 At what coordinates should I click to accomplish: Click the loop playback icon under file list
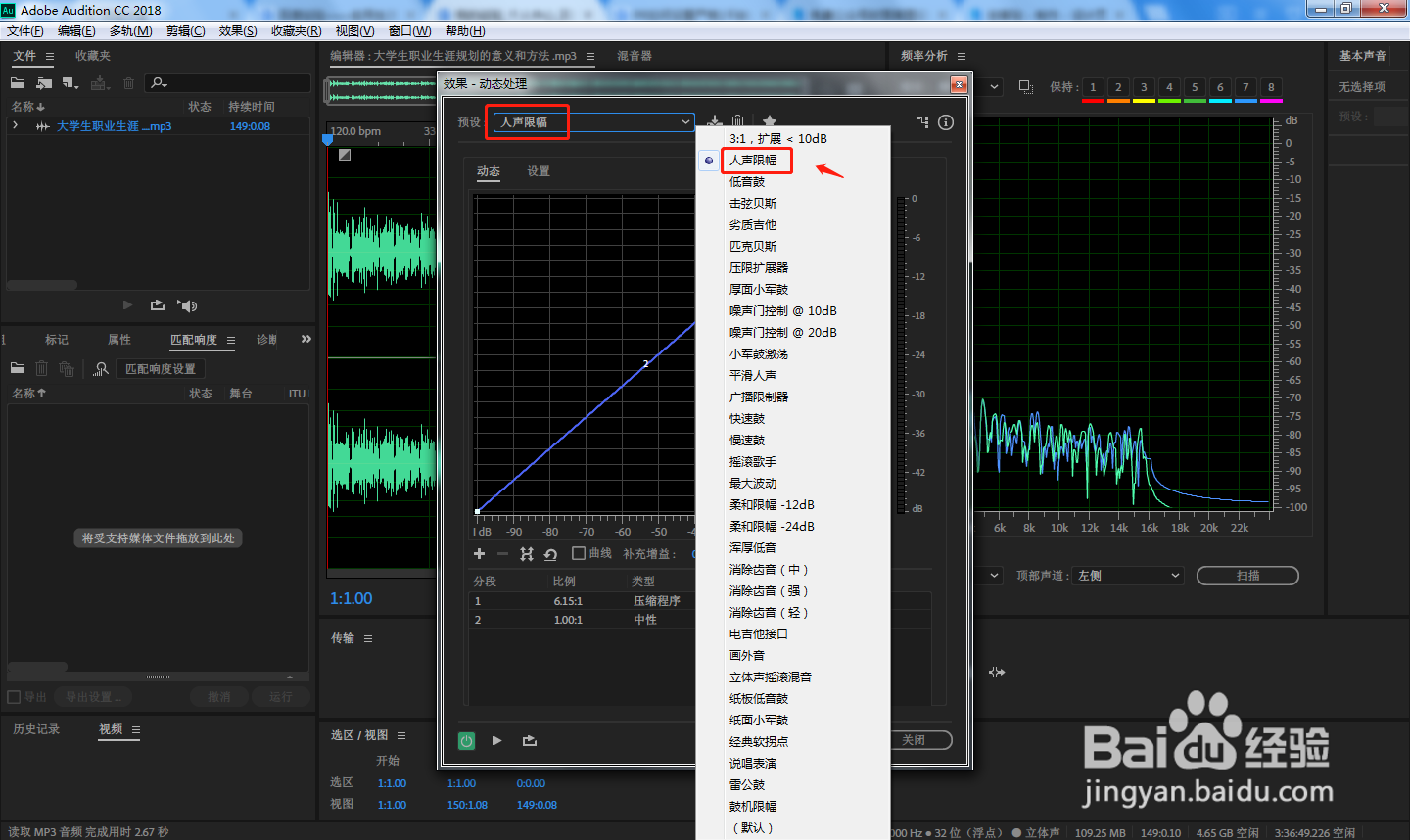(x=158, y=305)
